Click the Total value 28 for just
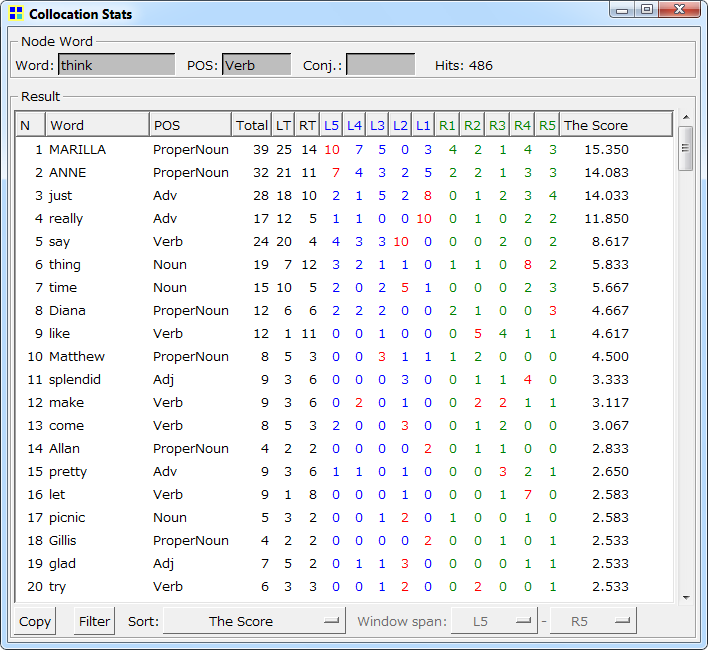Viewport: 708px width, 650px height. 261,195
